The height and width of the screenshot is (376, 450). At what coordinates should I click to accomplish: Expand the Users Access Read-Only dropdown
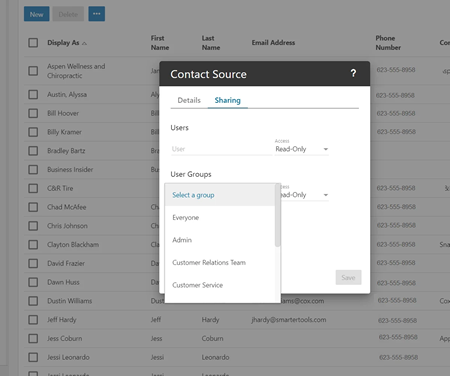[x=302, y=149]
